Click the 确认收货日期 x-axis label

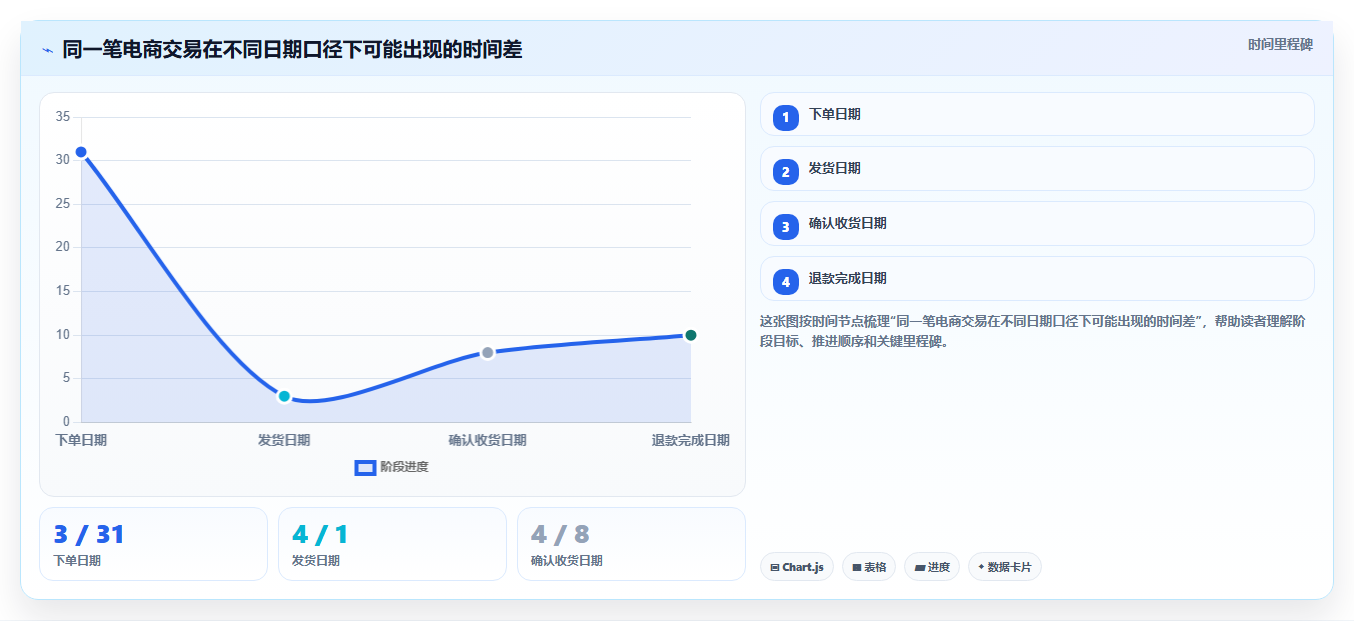(487, 440)
